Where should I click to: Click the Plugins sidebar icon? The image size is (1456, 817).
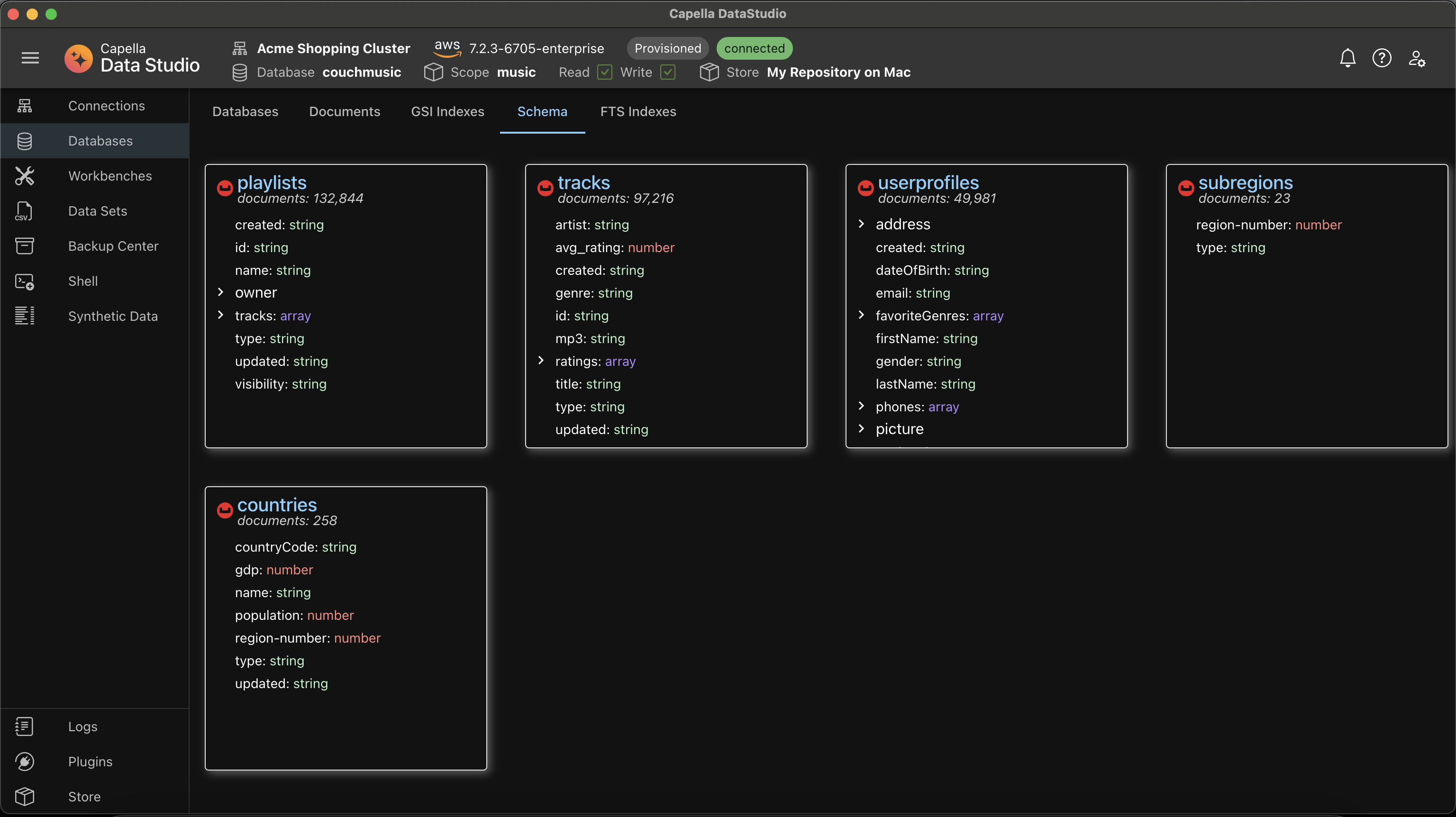pyautogui.click(x=25, y=761)
